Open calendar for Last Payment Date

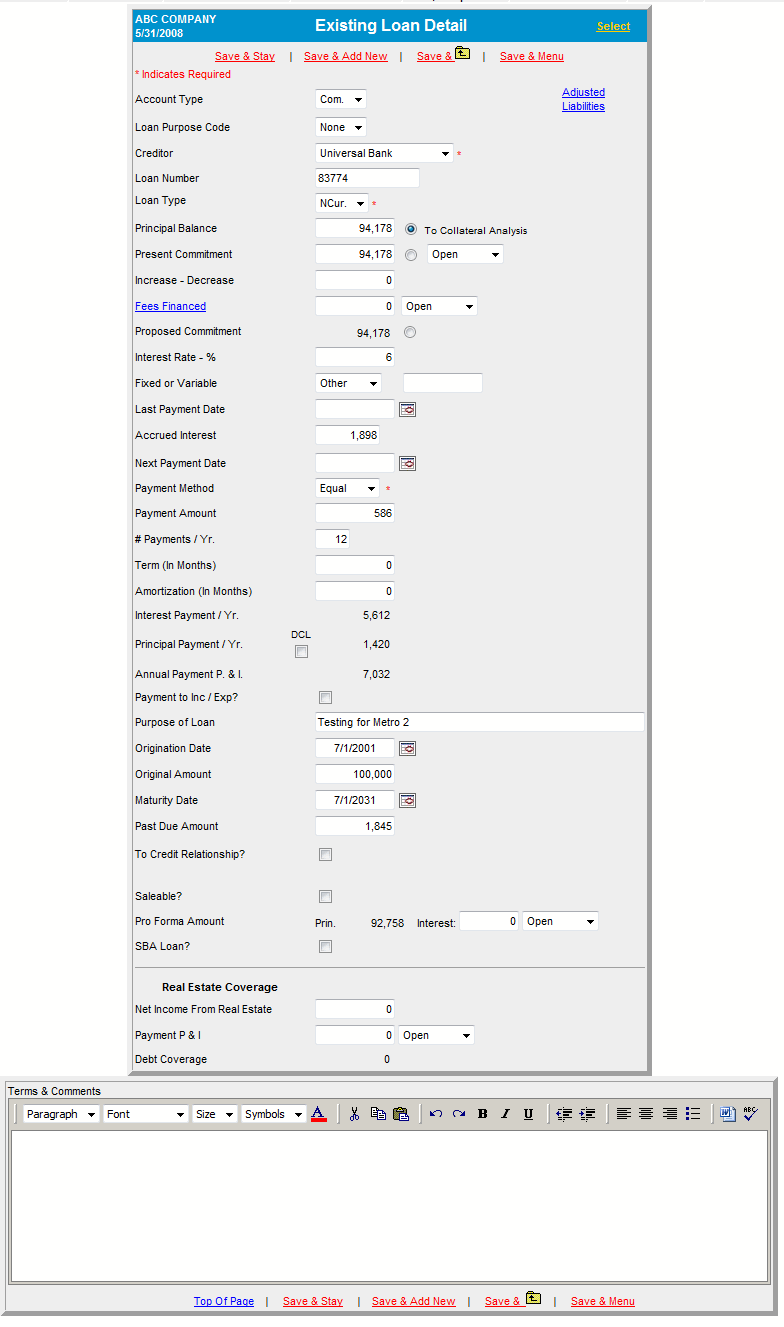407,409
